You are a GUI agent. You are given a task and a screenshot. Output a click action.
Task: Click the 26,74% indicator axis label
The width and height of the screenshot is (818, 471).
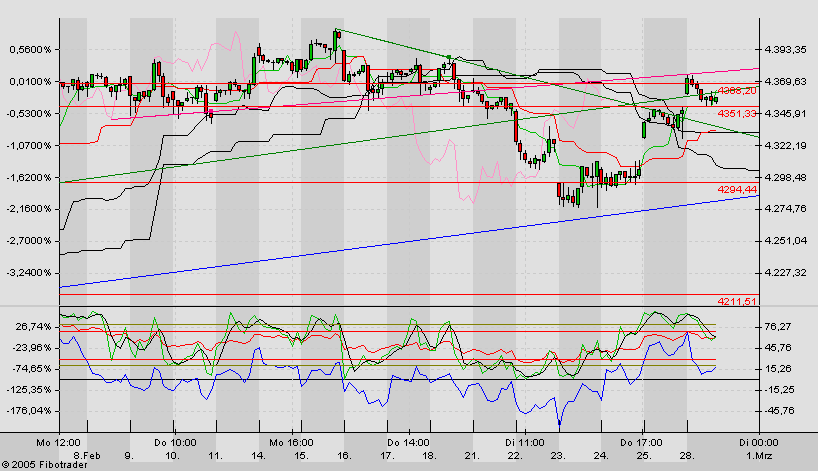coord(34,327)
